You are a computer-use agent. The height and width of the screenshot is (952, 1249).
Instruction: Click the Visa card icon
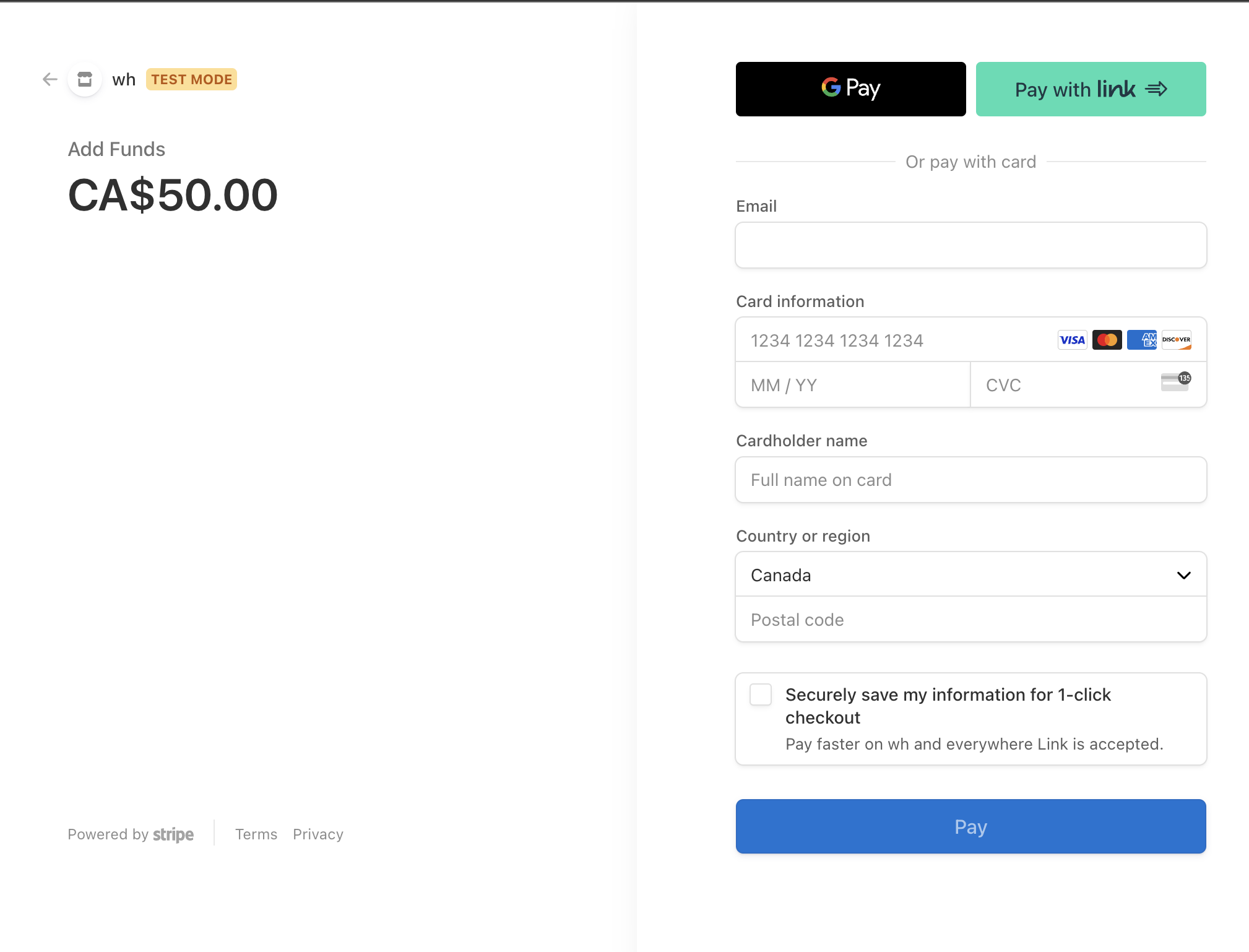pos(1072,340)
